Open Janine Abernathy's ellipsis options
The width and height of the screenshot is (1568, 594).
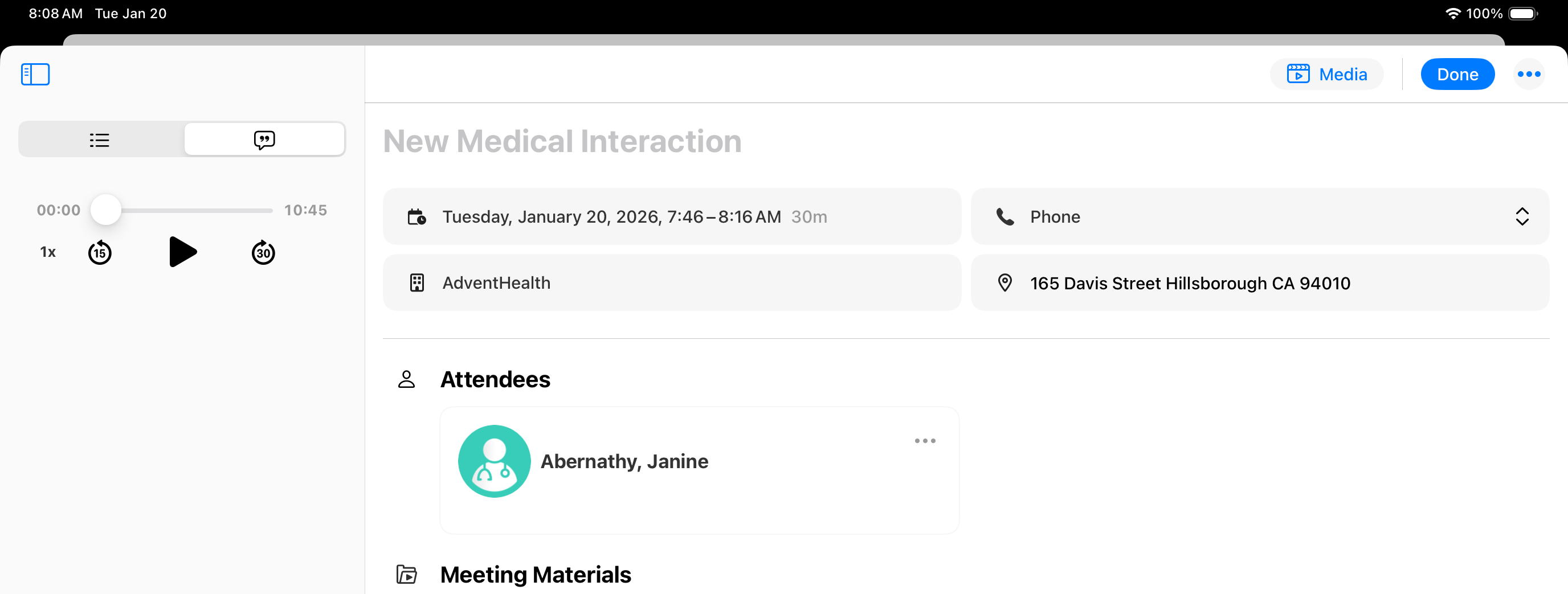(925, 441)
